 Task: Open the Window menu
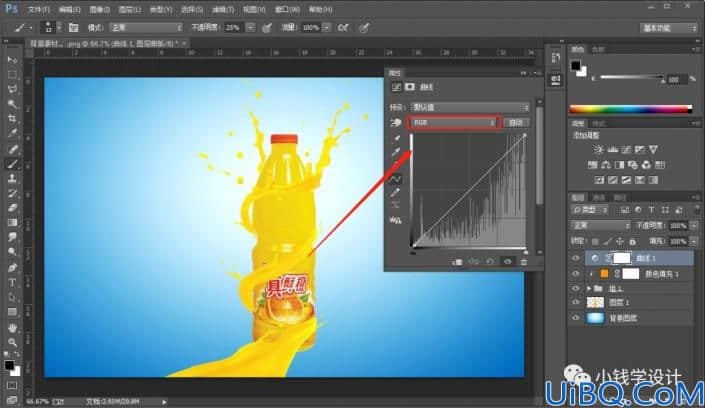pos(287,9)
